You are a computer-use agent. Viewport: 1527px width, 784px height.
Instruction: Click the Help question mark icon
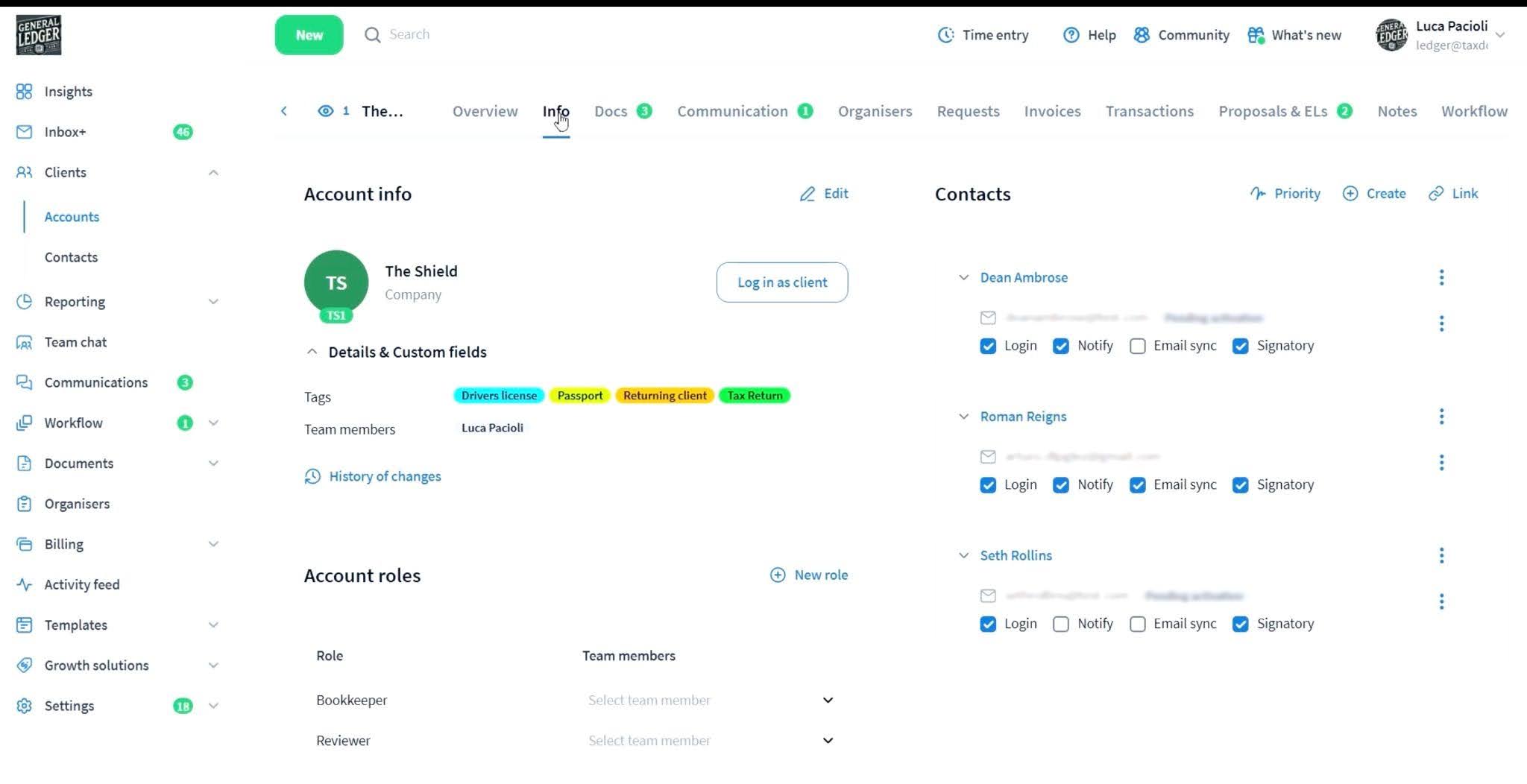tap(1071, 35)
